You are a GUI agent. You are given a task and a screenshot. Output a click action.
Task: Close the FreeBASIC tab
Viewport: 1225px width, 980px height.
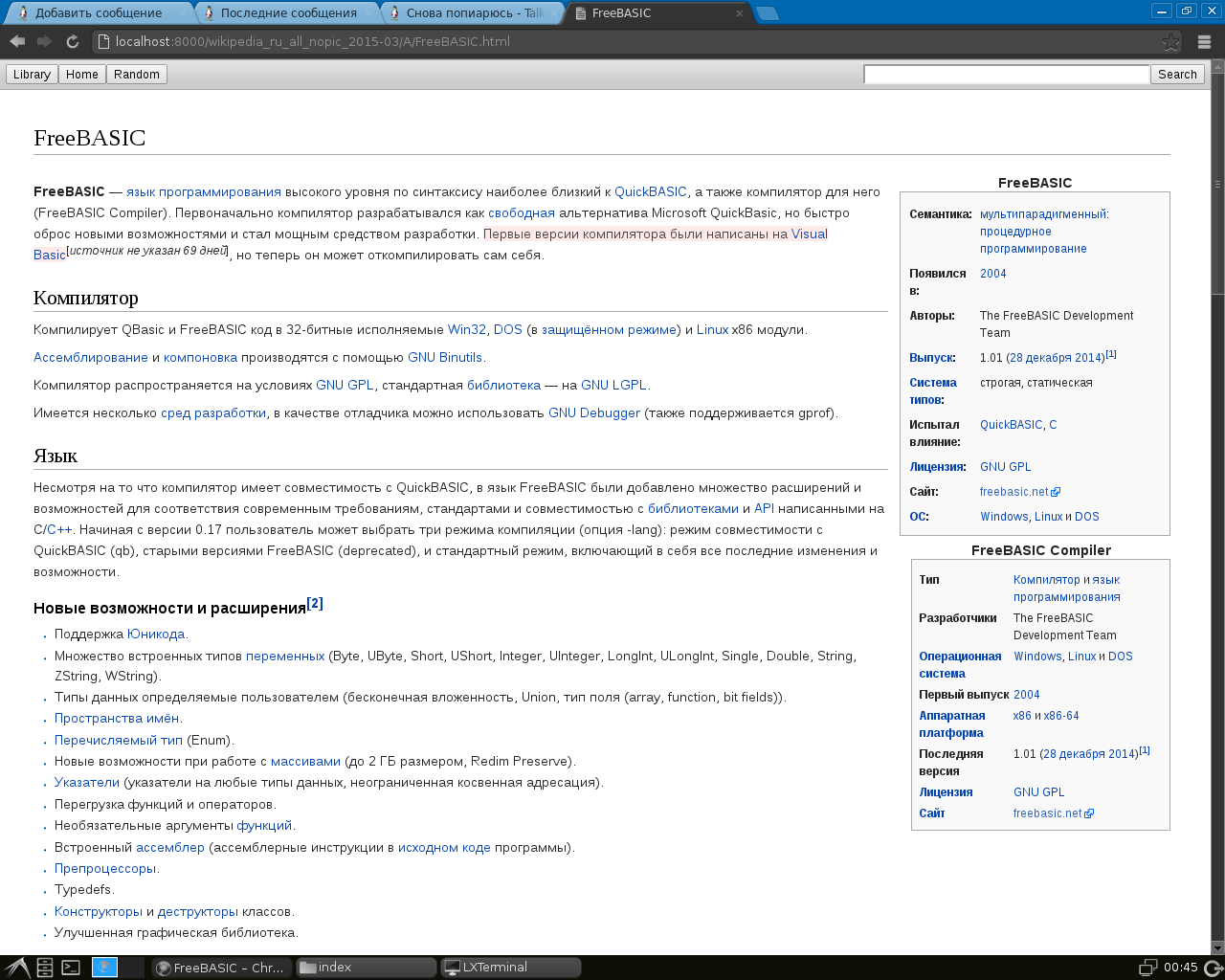coord(740,13)
